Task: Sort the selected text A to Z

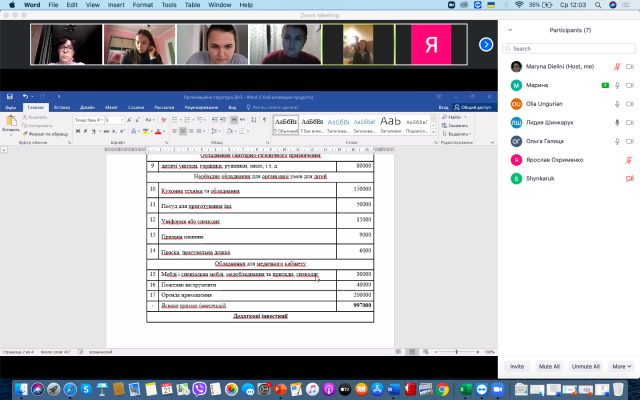Action: pyautogui.click(x=253, y=120)
